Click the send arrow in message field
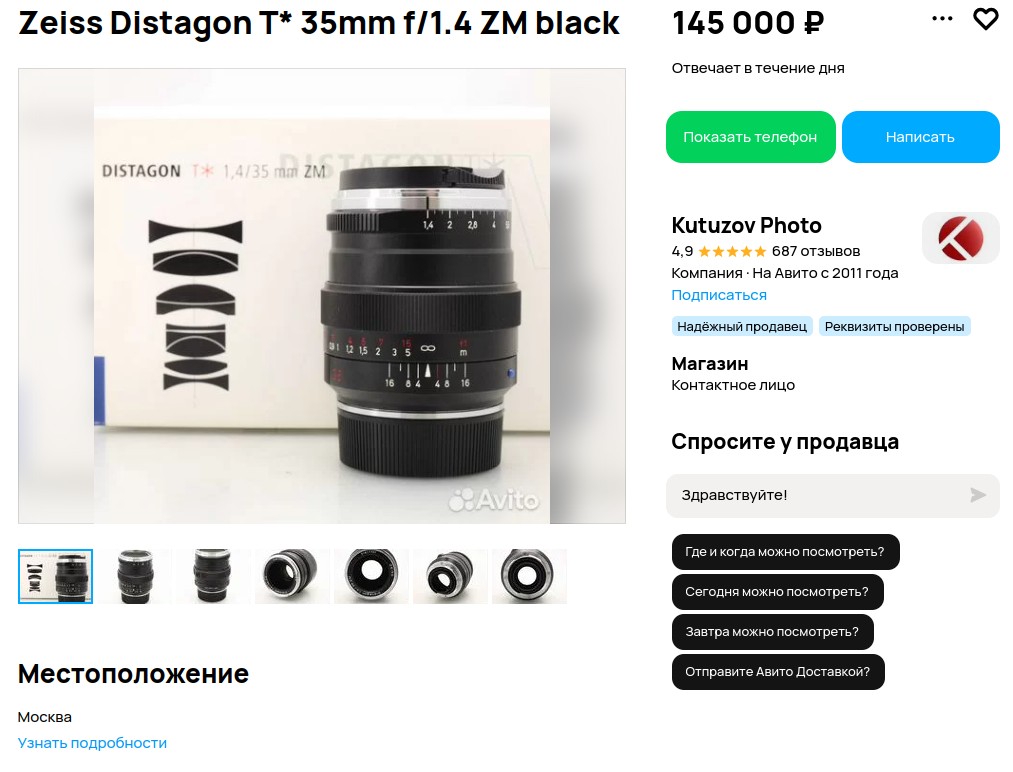1013x772 pixels. [978, 495]
